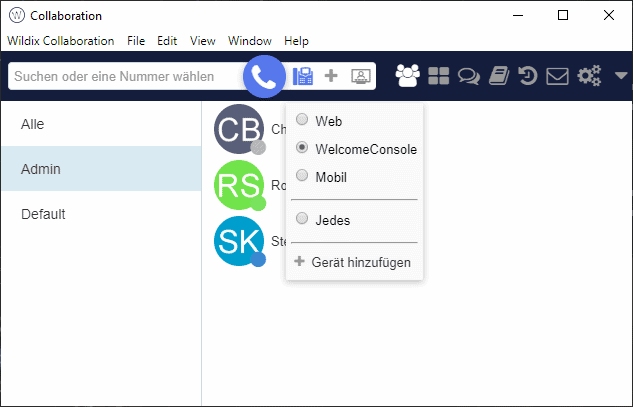Select the WelcomeConsole radio button

coord(302,147)
